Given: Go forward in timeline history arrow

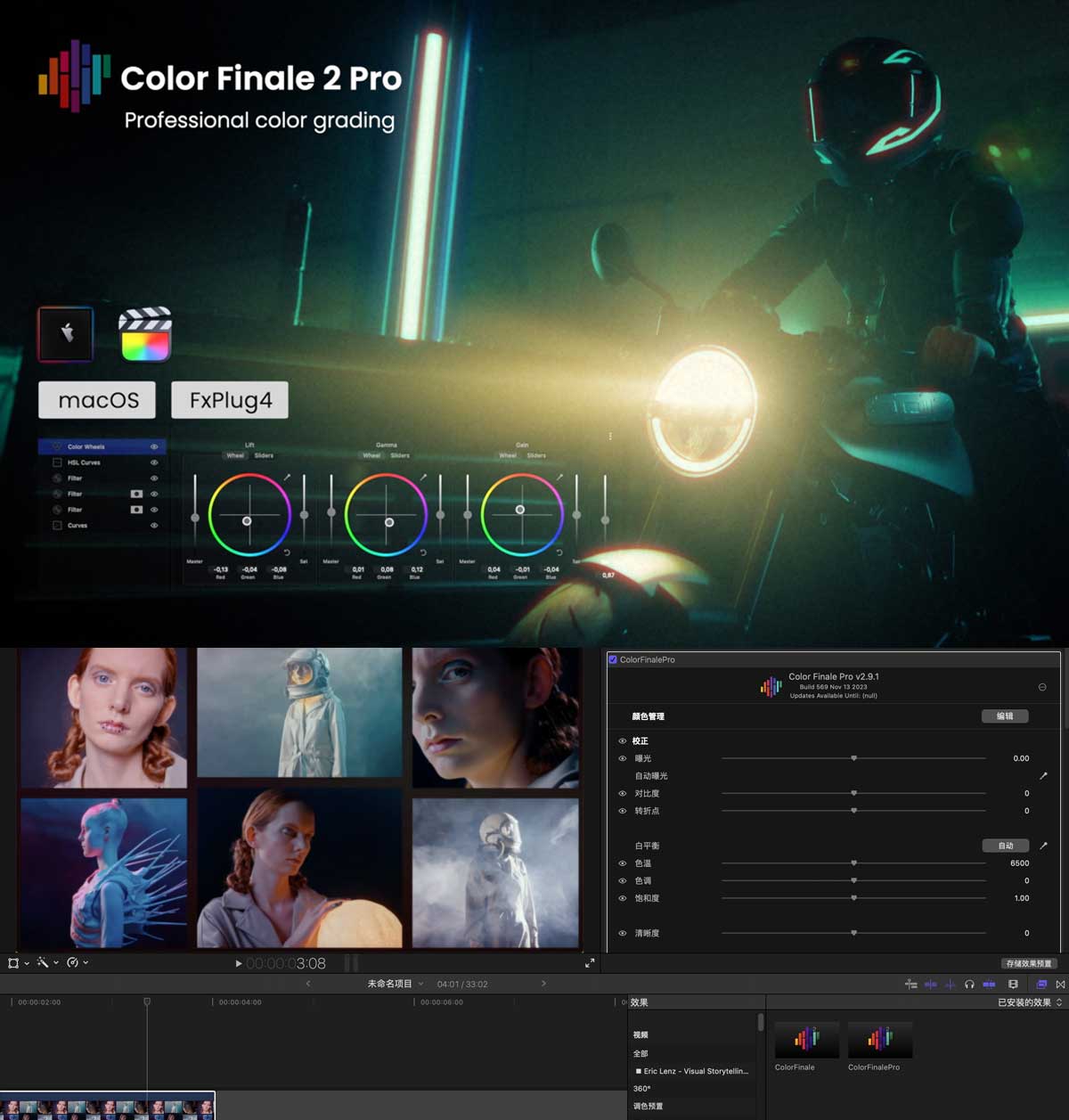Looking at the screenshot, I should click(543, 984).
